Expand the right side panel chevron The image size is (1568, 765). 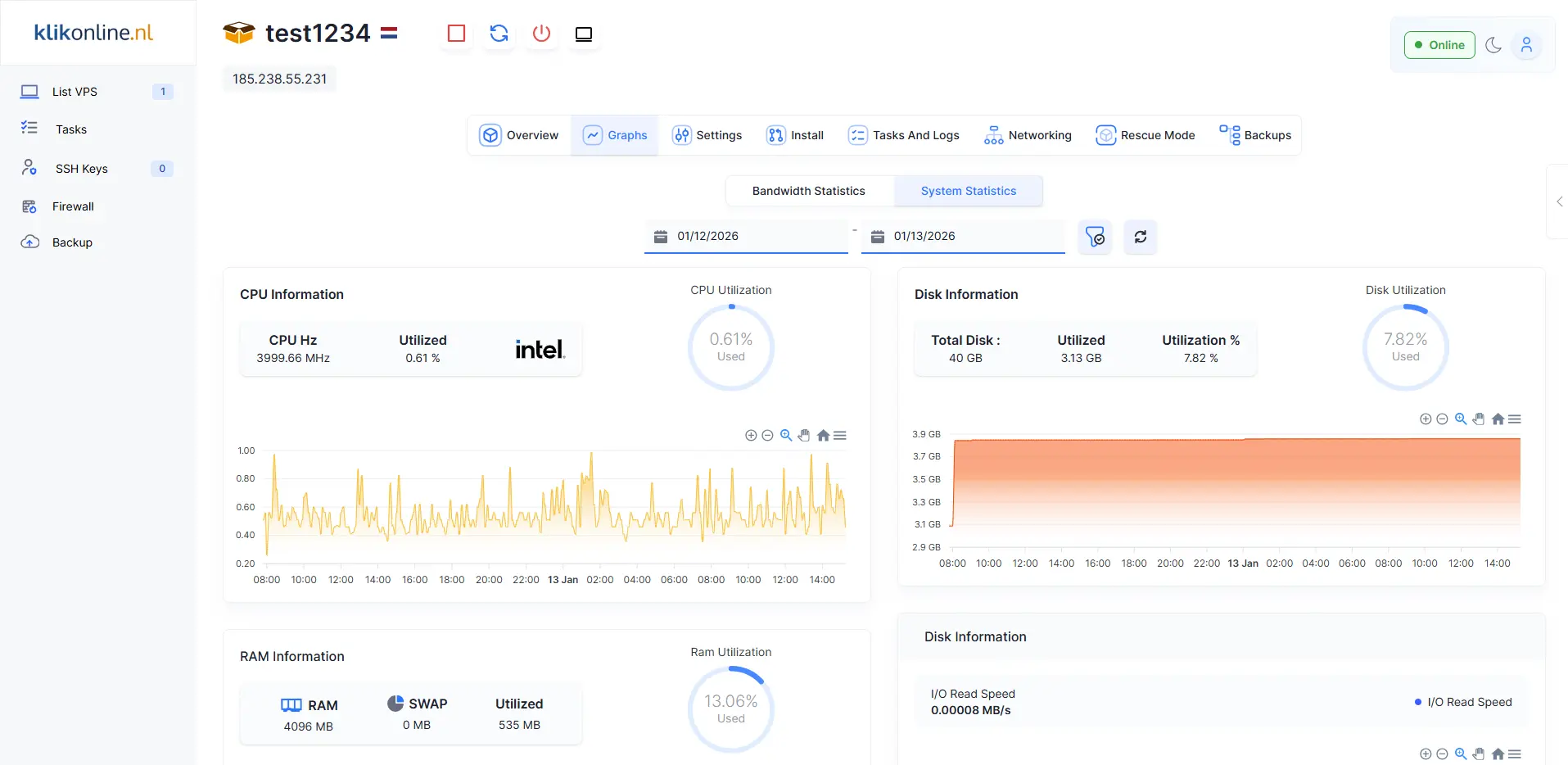click(1559, 201)
